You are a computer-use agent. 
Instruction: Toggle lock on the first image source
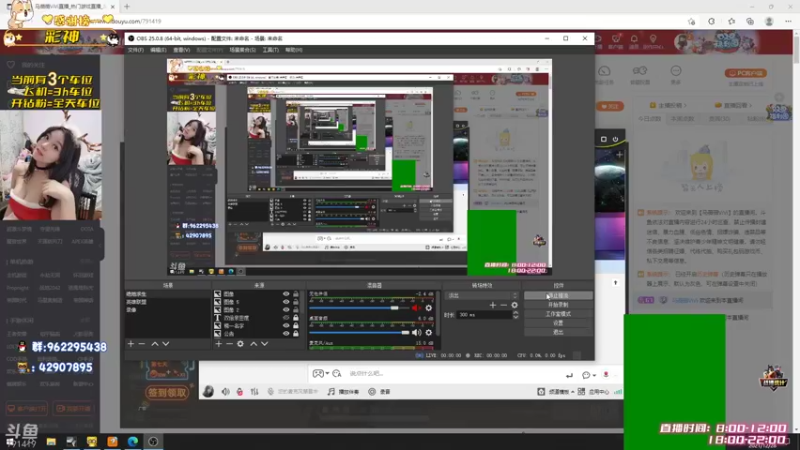(x=295, y=294)
